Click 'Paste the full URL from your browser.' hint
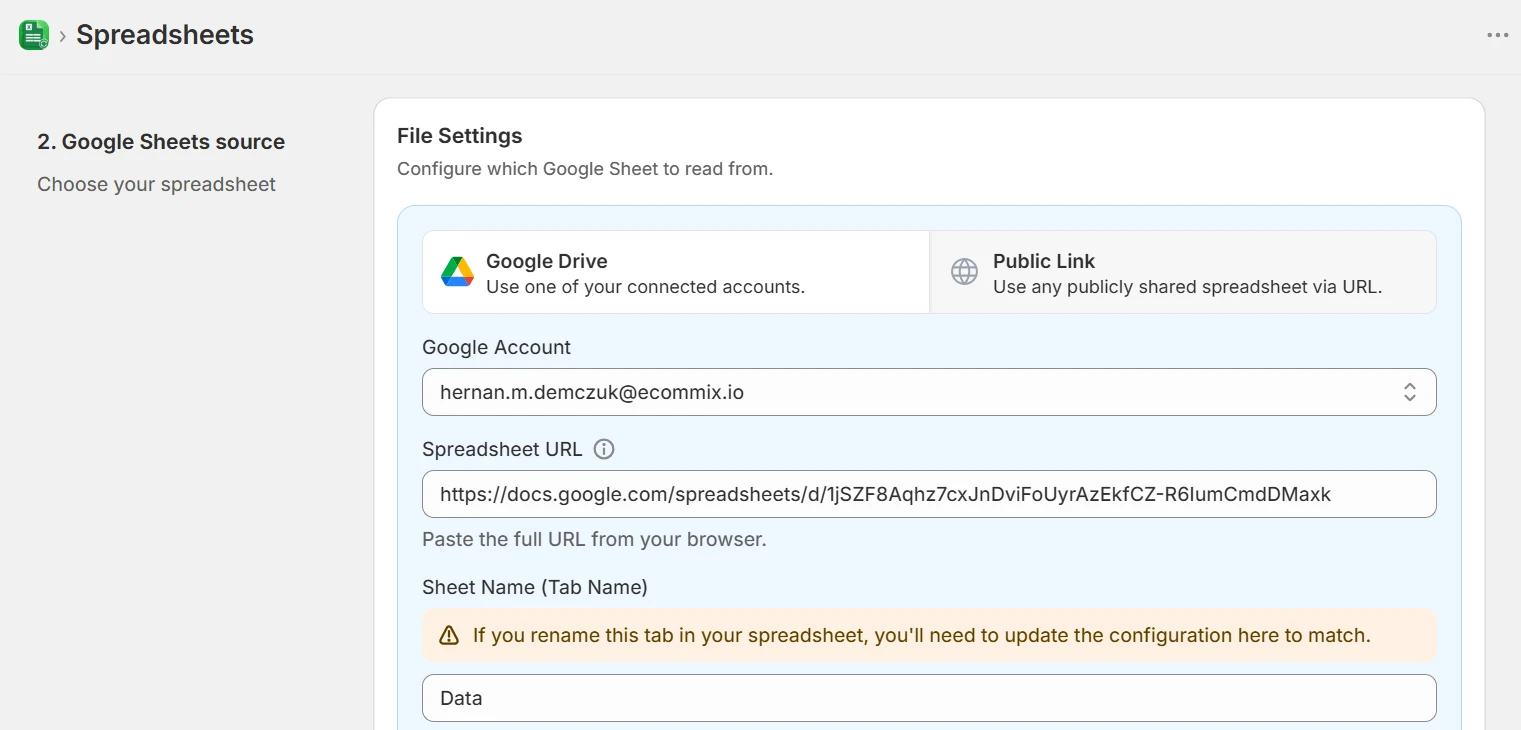 594,539
